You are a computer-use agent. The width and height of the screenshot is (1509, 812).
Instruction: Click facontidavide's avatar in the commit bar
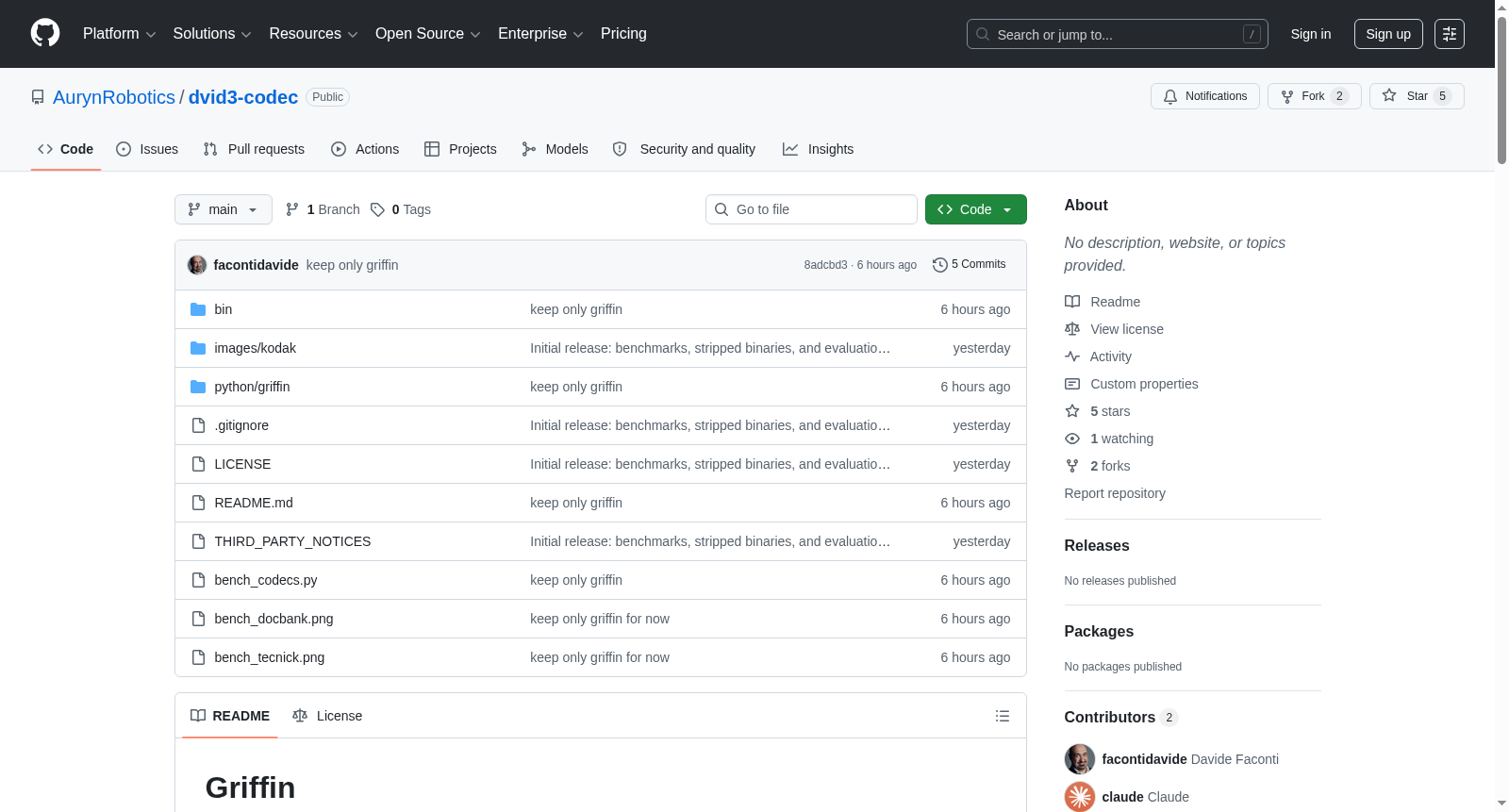(x=197, y=265)
